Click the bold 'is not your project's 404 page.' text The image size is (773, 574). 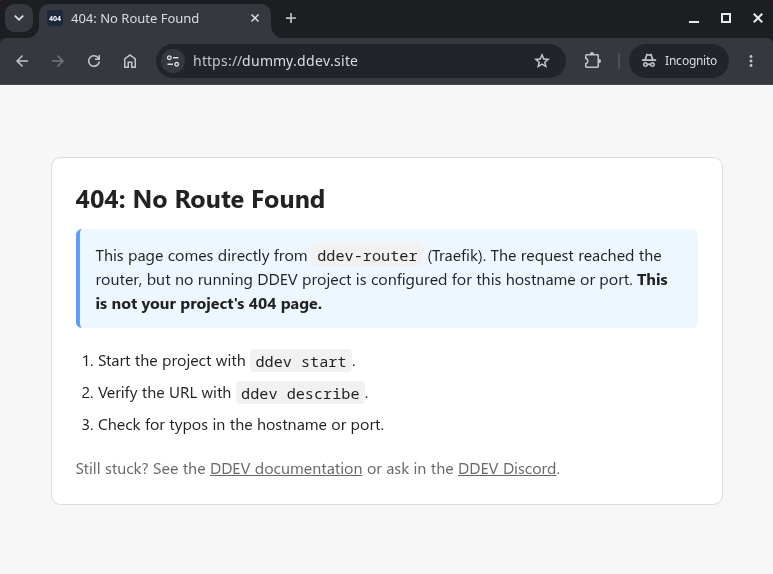click(x=209, y=304)
